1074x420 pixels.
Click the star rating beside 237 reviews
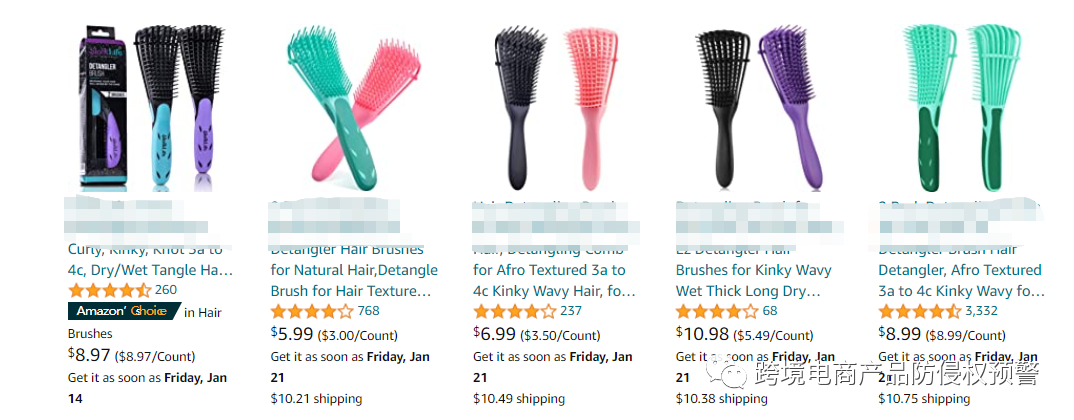(x=515, y=312)
